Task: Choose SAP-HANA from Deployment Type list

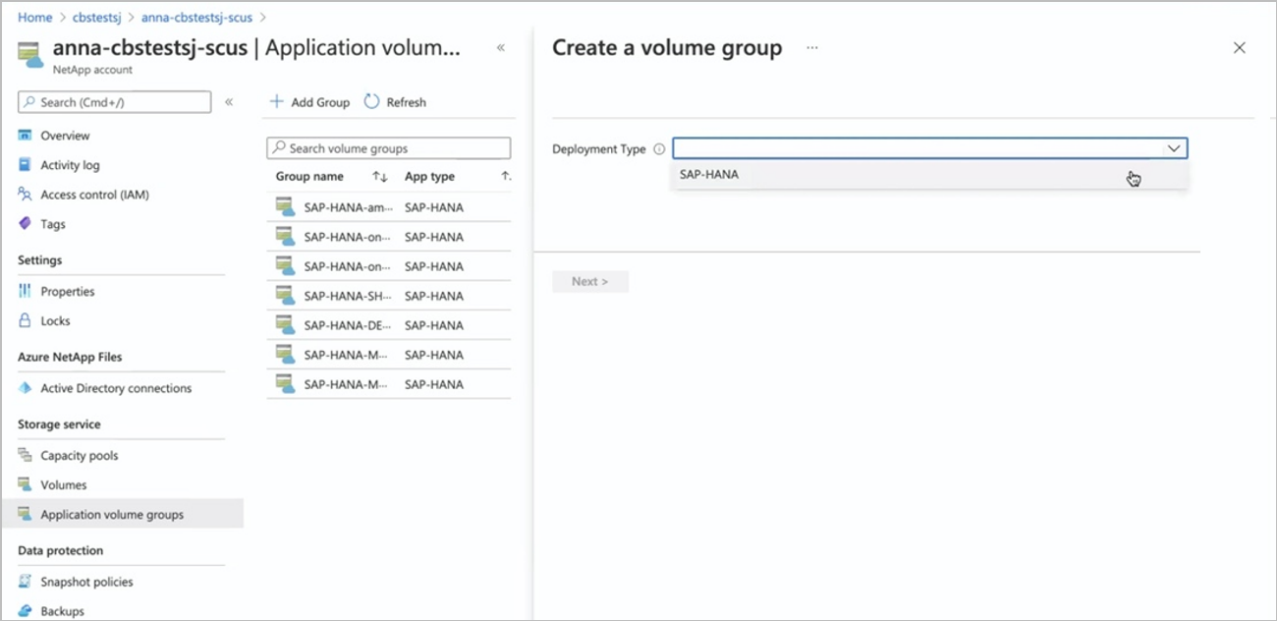Action: tap(930, 175)
